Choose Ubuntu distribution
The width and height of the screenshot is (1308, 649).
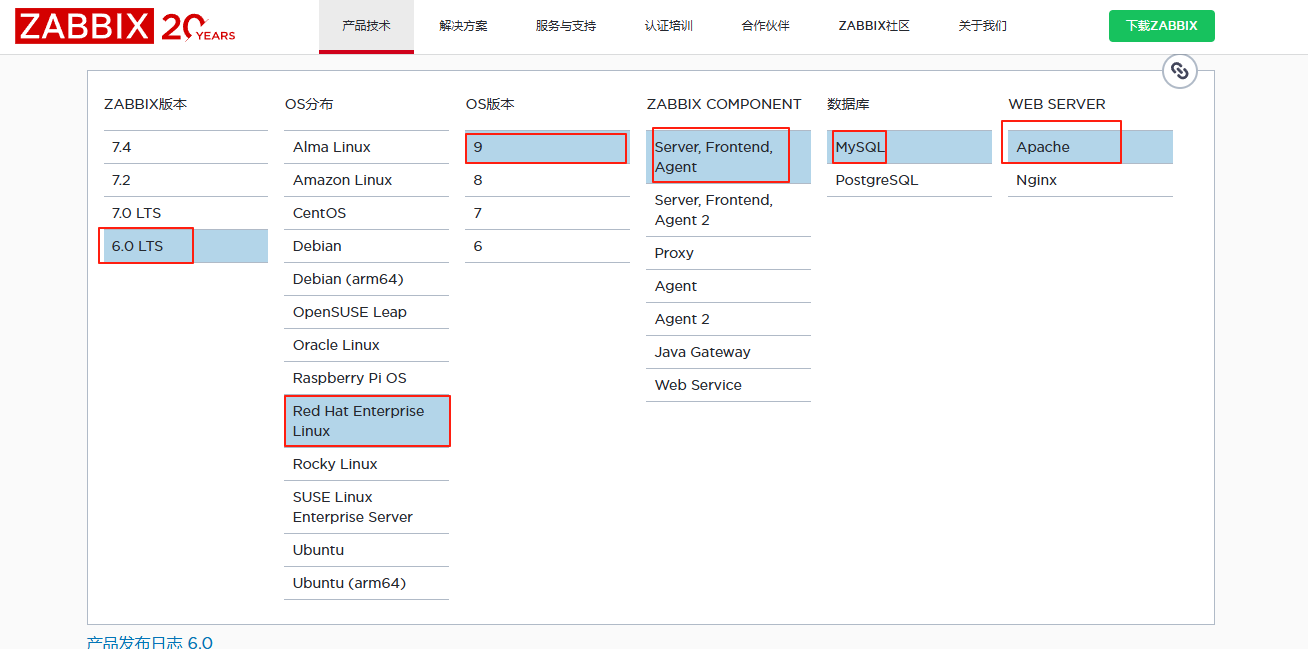[367, 550]
